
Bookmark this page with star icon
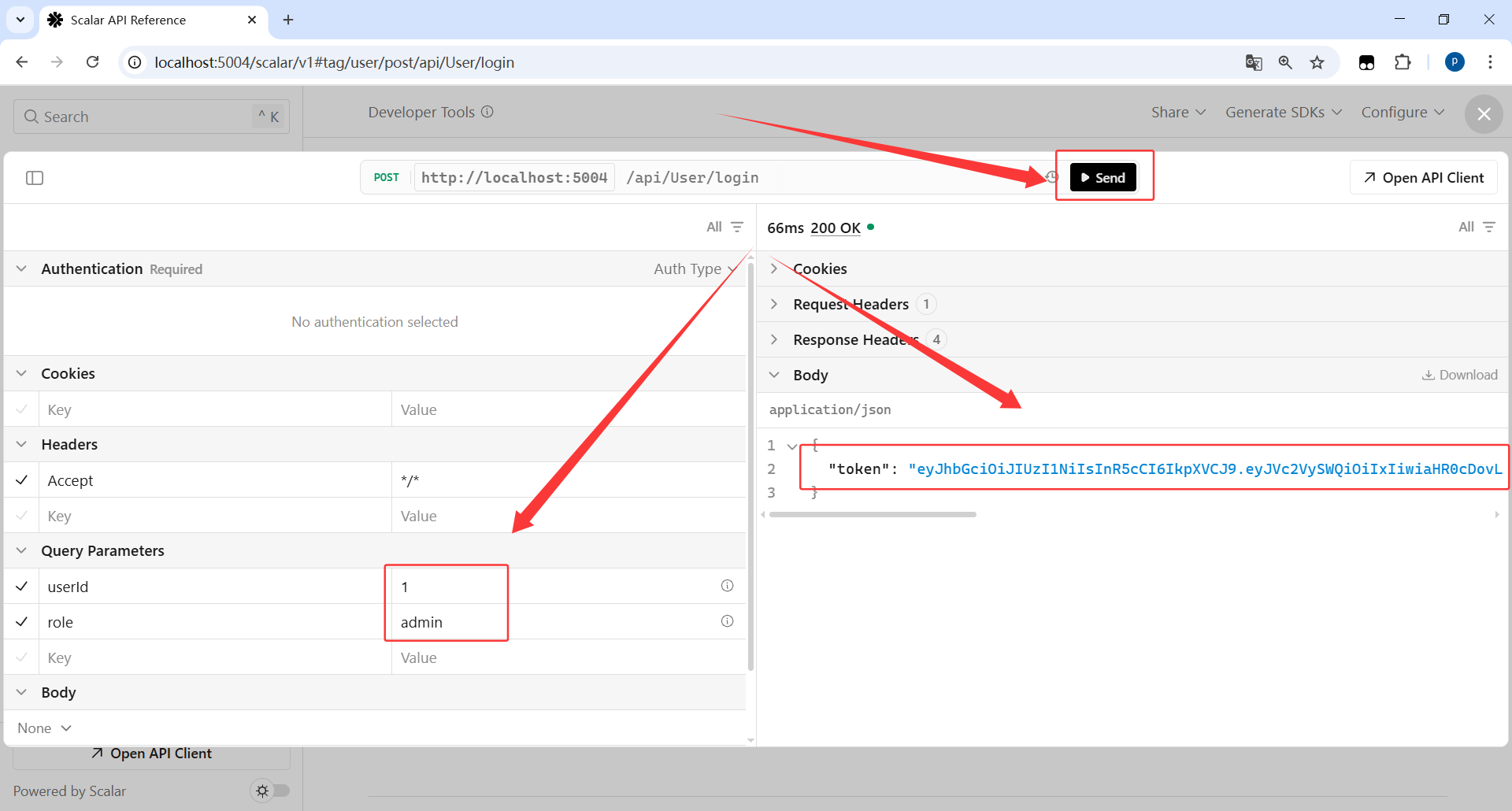pyautogui.click(x=1317, y=62)
